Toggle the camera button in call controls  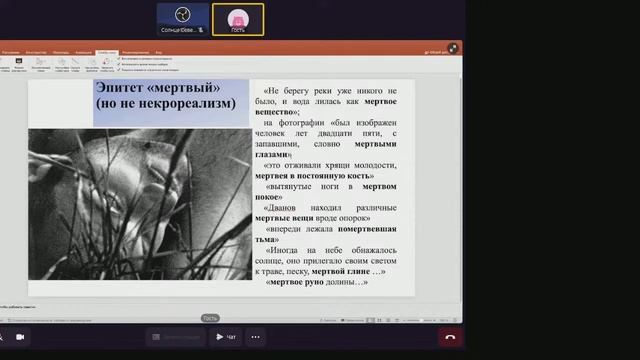tap(20, 337)
